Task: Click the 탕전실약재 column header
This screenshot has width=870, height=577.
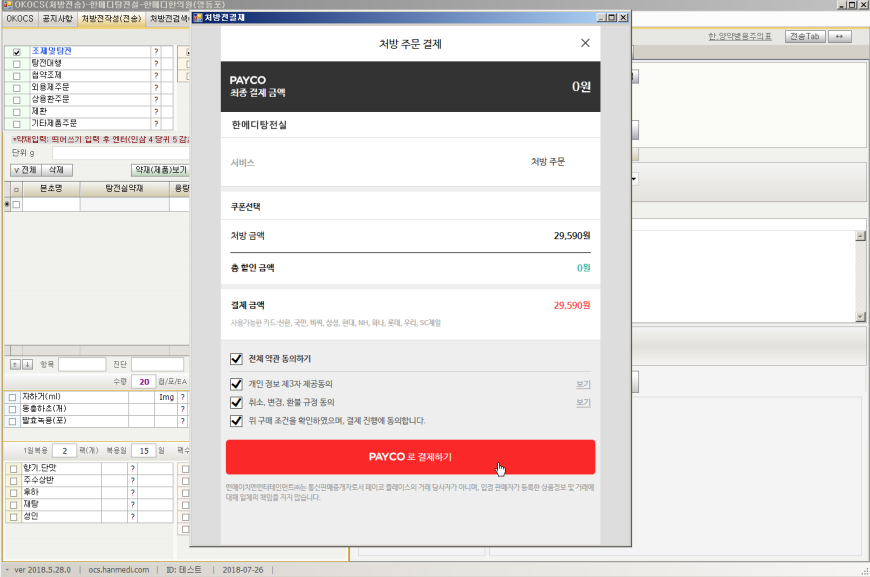Action: pyautogui.click(x=124, y=189)
